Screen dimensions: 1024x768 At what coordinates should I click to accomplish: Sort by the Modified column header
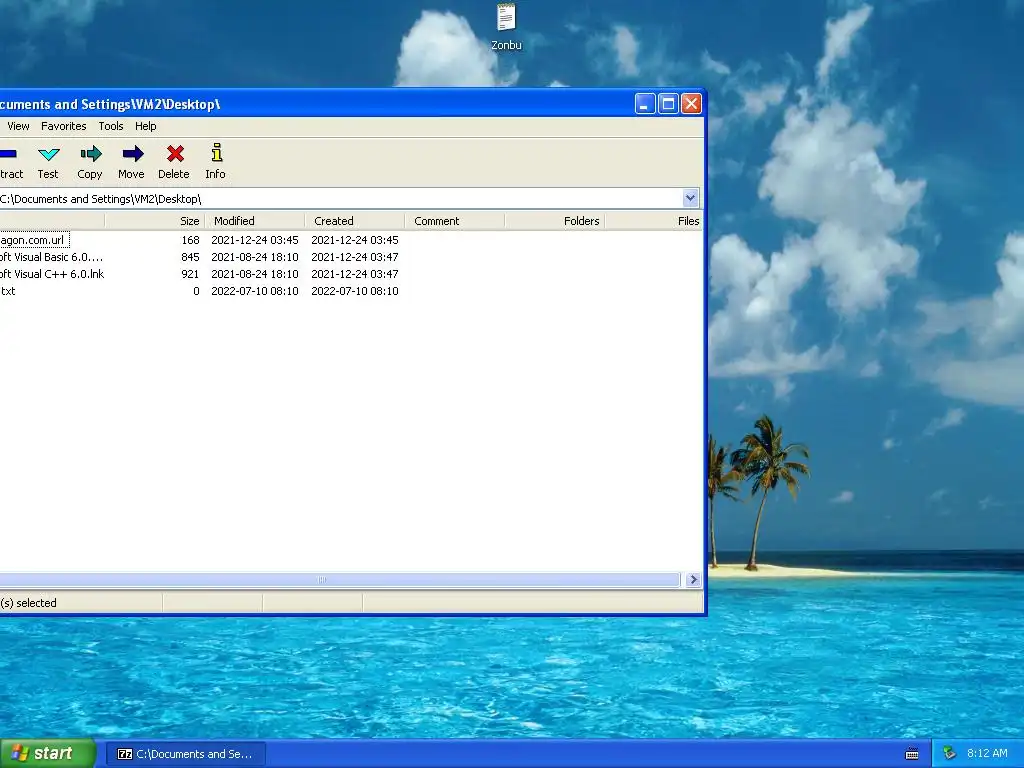point(255,221)
